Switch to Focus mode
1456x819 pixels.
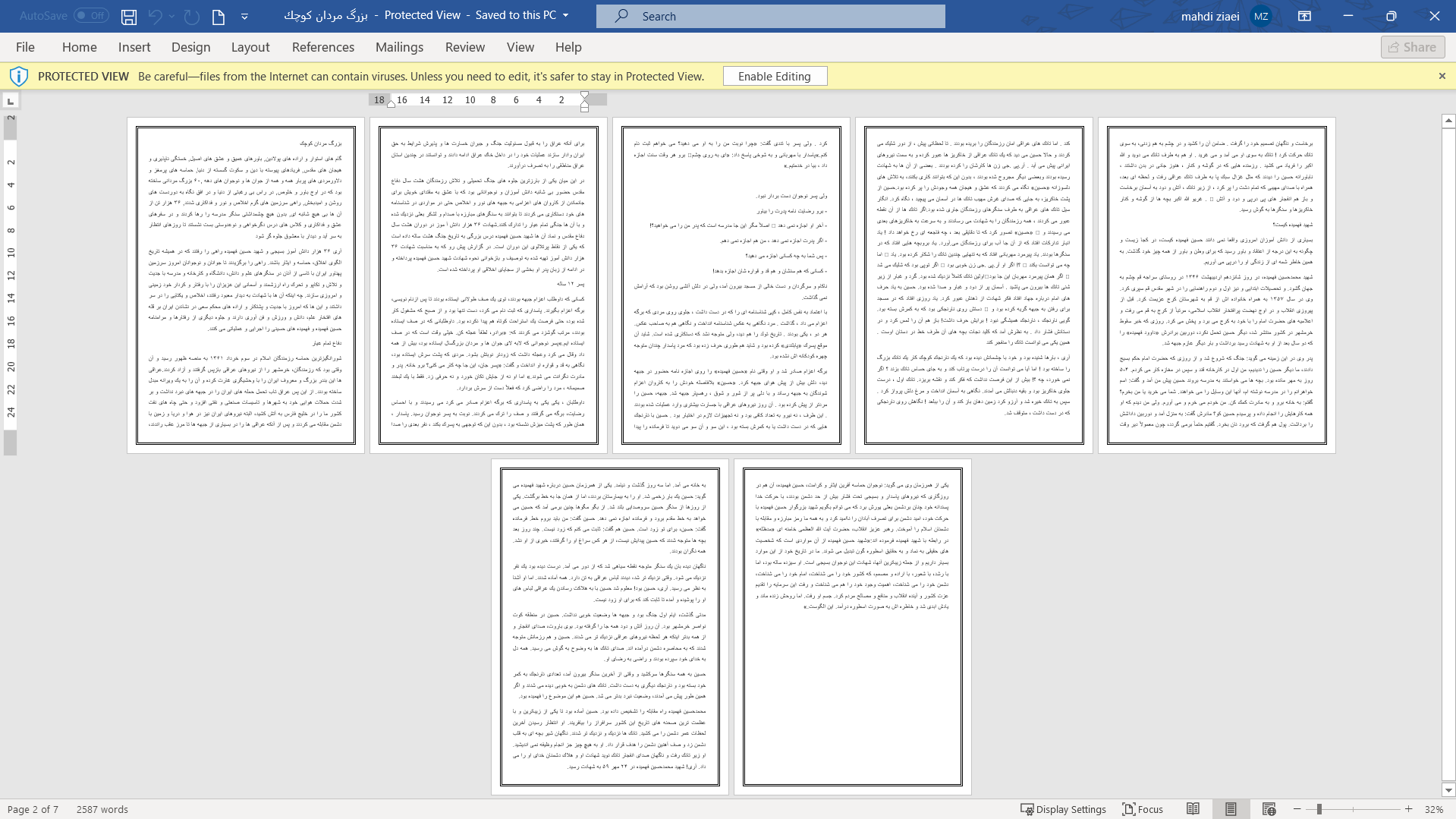(1143, 809)
